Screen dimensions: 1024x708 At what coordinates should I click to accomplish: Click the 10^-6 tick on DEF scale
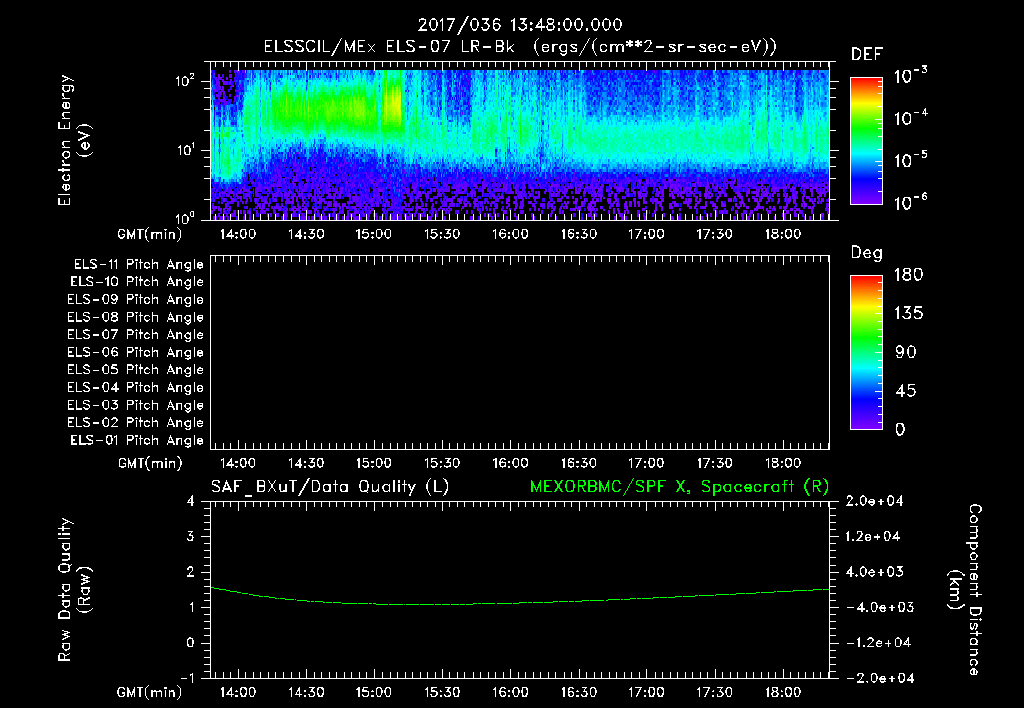[910, 202]
